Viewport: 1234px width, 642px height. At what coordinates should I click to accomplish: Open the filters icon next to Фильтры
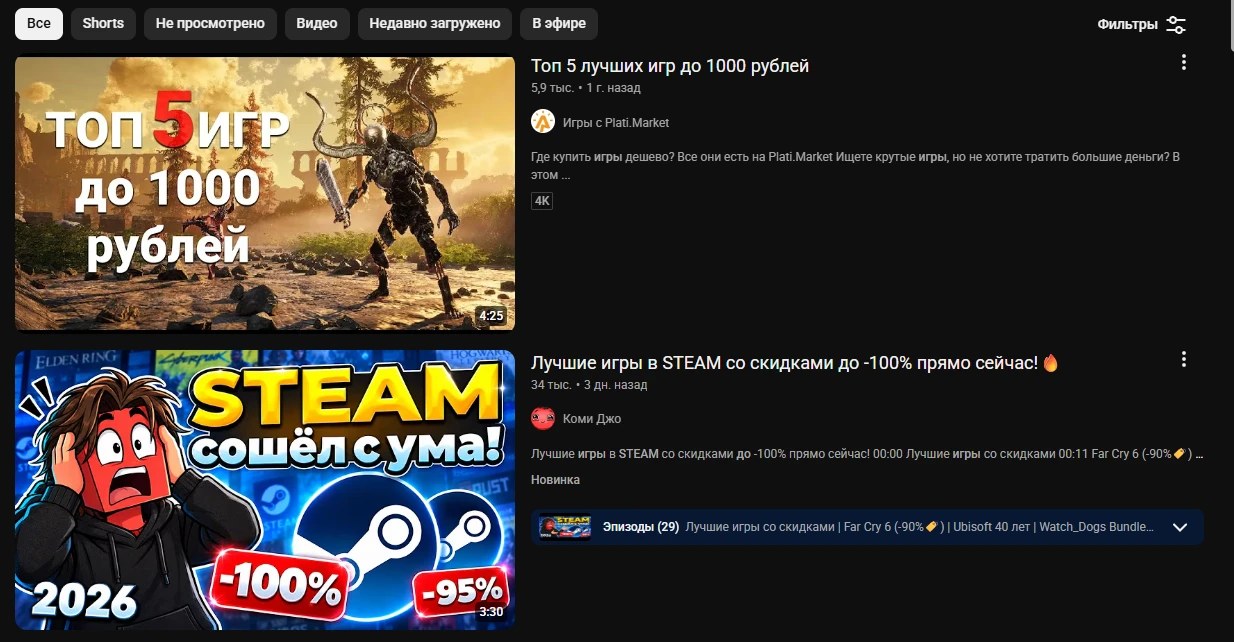click(1176, 25)
